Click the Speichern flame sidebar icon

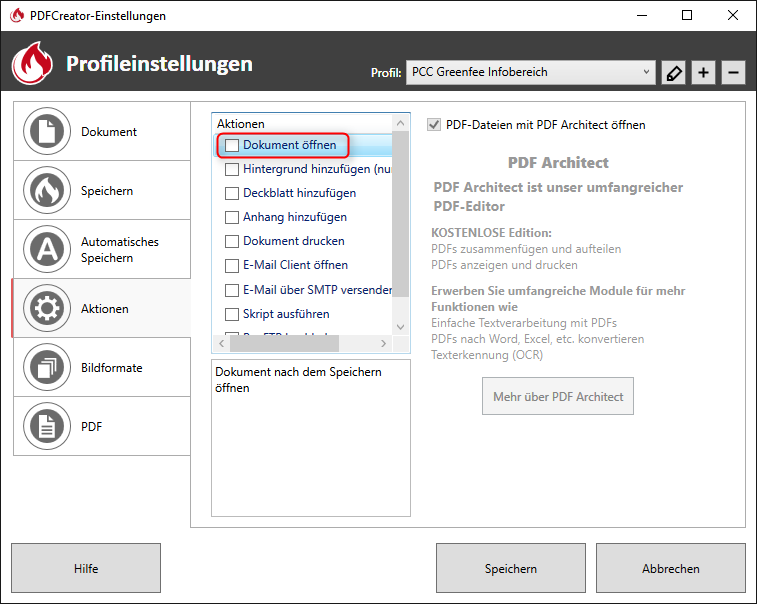47,190
